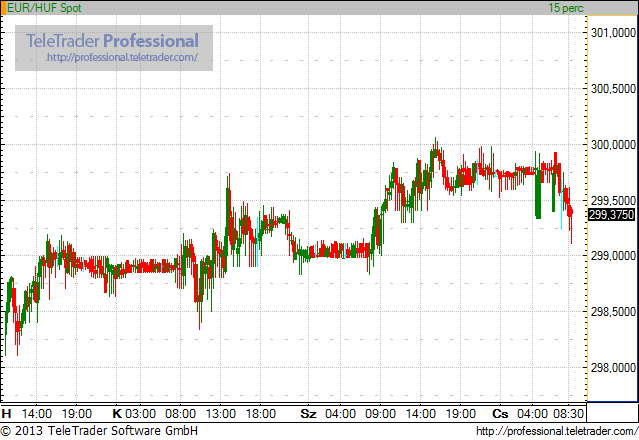Click the EUR/HUF Spot chart title
The image size is (639, 440).
point(44,8)
